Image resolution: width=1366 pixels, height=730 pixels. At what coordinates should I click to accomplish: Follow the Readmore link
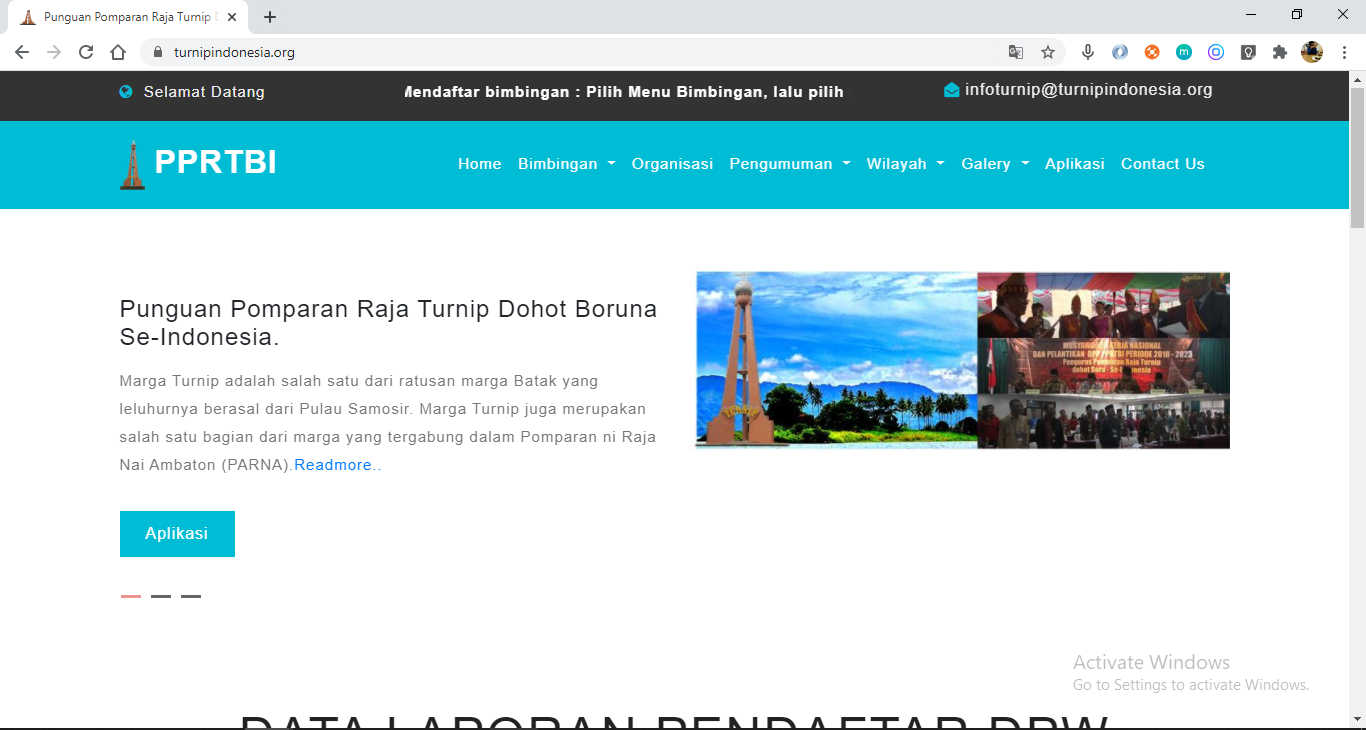pyautogui.click(x=333, y=465)
